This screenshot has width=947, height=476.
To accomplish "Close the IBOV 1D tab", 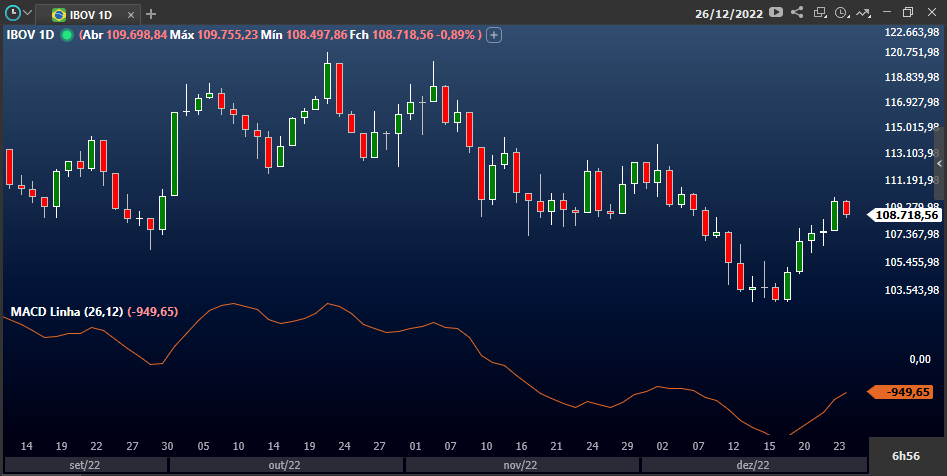I will pos(131,14).
